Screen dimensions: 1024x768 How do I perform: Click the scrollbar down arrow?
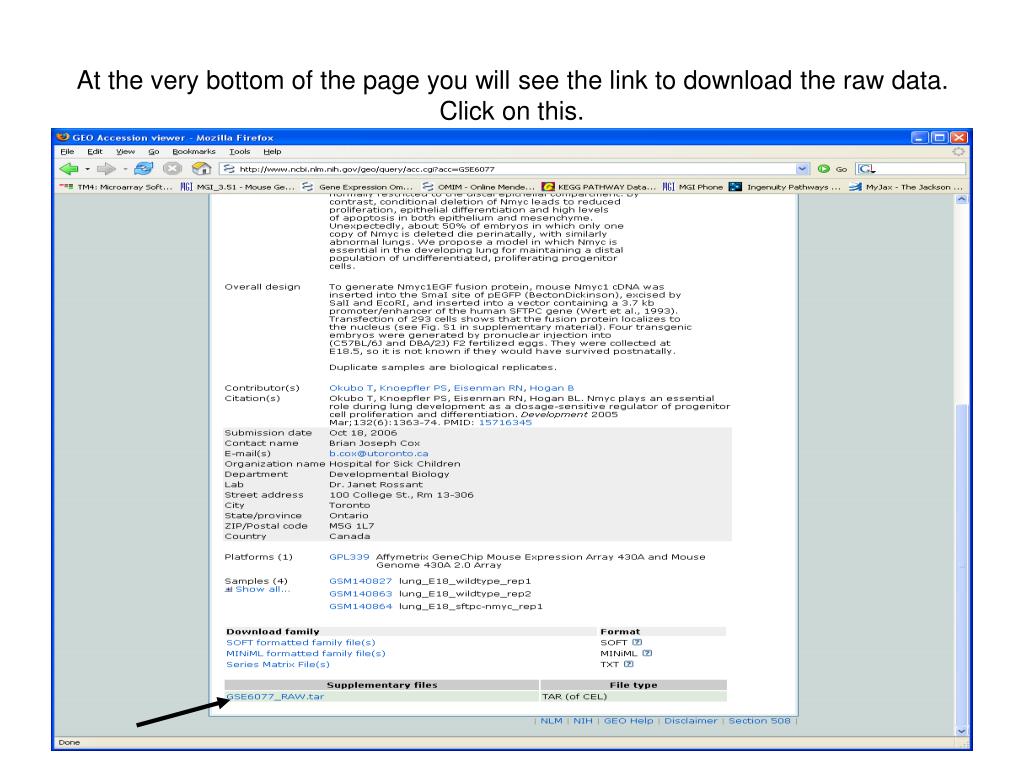click(961, 731)
